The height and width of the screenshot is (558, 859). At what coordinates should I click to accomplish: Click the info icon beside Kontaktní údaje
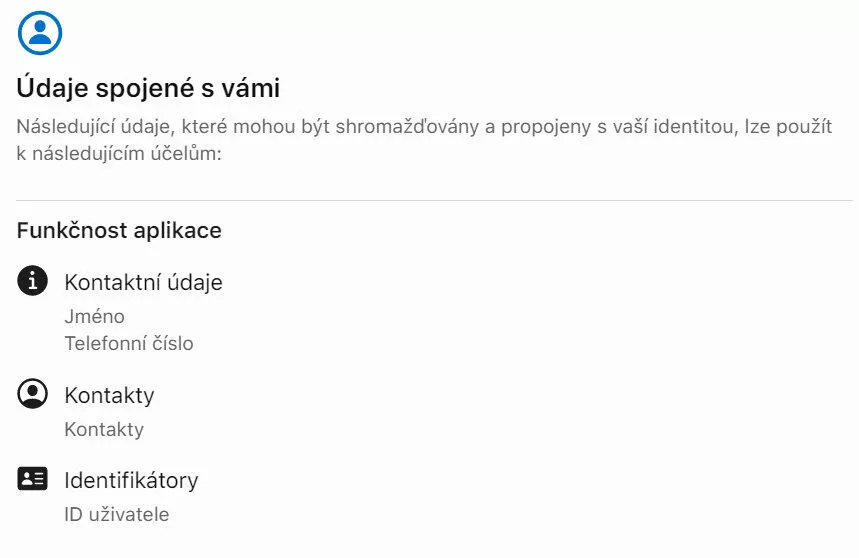click(x=32, y=280)
